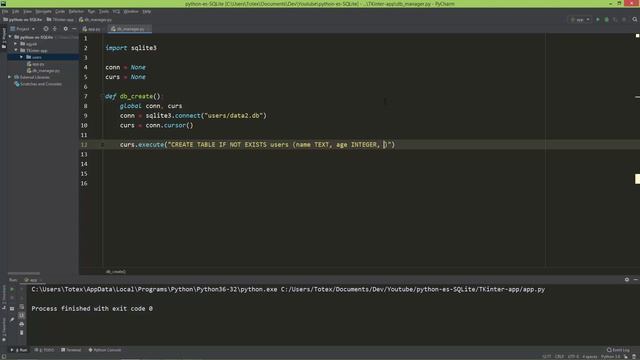The image size is (640, 360).
Task: Select the db_manager.py editor tab
Action: tap(129, 29)
